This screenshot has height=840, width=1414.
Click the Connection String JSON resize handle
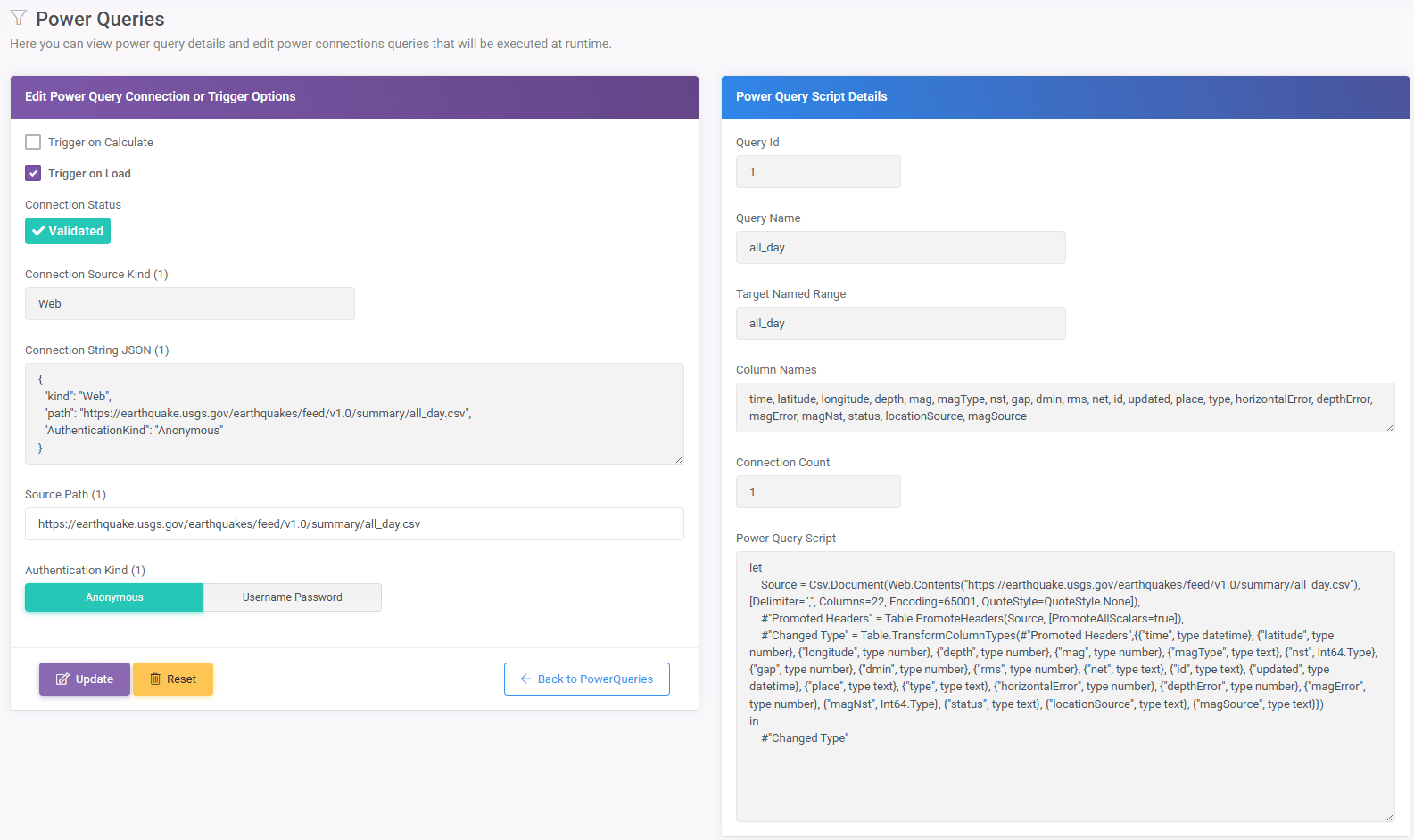[x=679, y=459]
